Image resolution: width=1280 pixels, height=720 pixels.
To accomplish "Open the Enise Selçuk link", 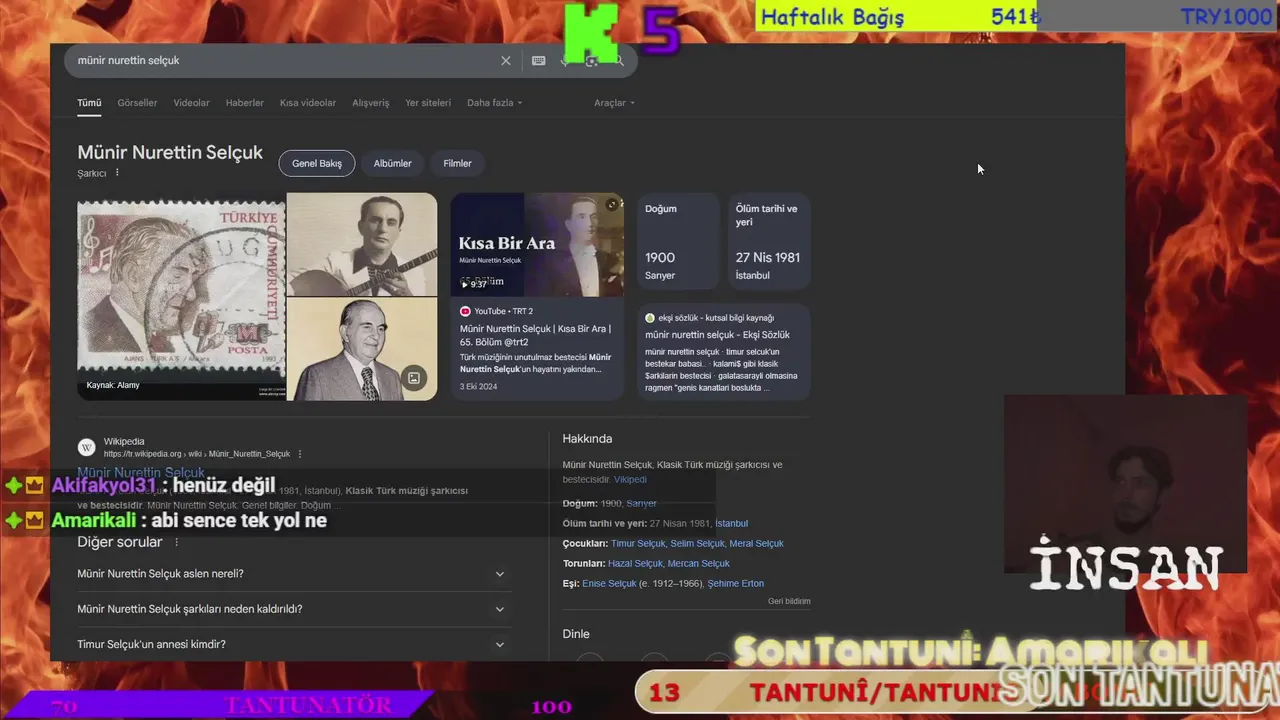I will [x=609, y=584].
